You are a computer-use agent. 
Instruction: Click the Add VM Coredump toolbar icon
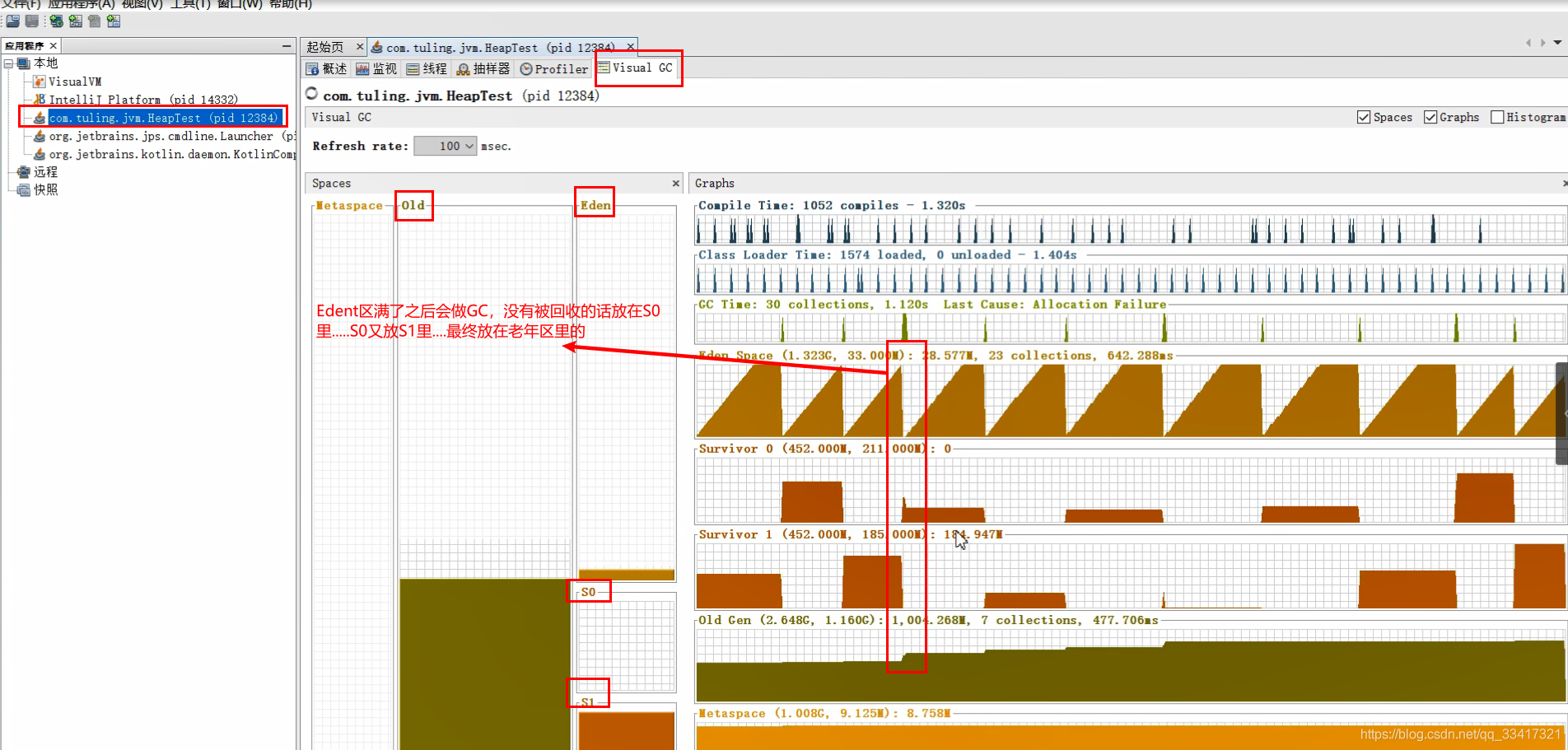tap(95, 21)
